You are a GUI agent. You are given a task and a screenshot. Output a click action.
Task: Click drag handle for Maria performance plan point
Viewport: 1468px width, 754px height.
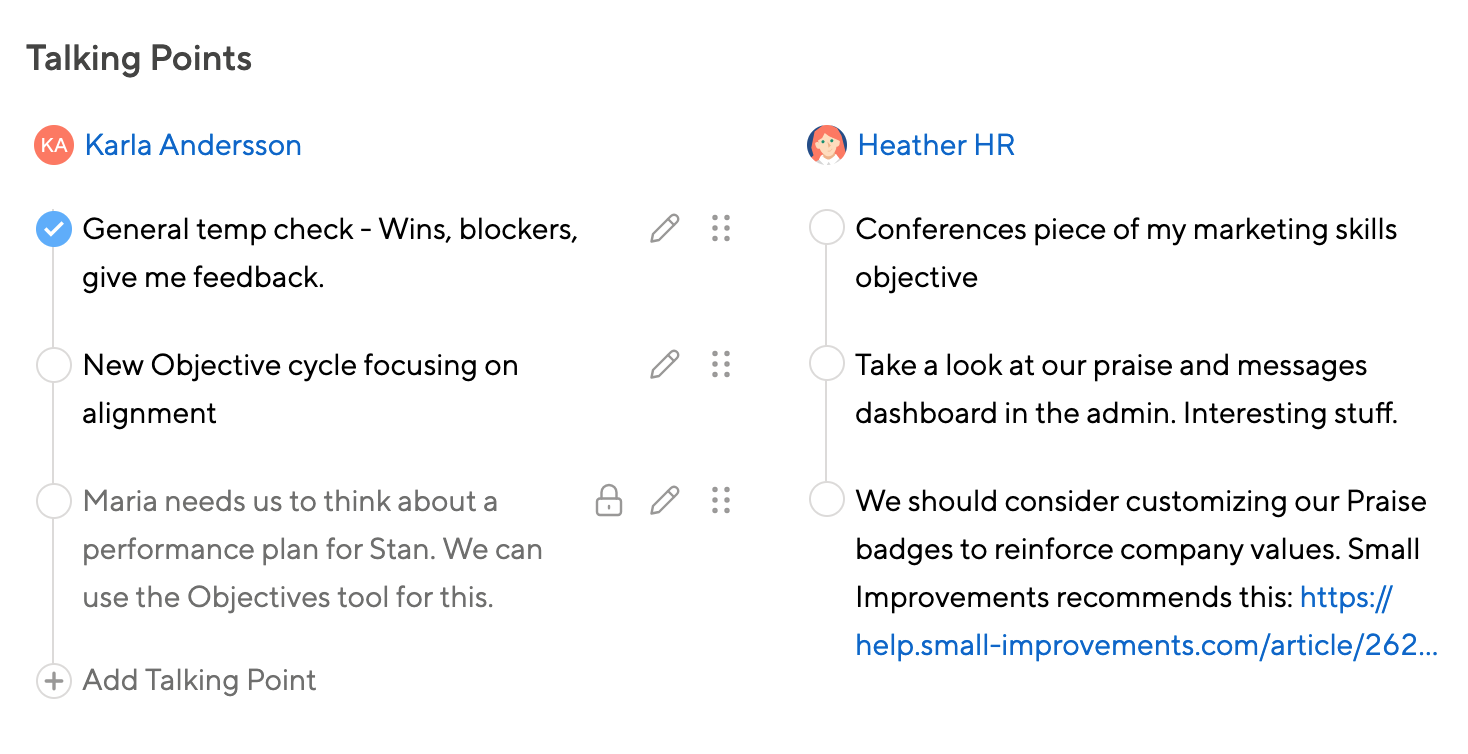(721, 500)
